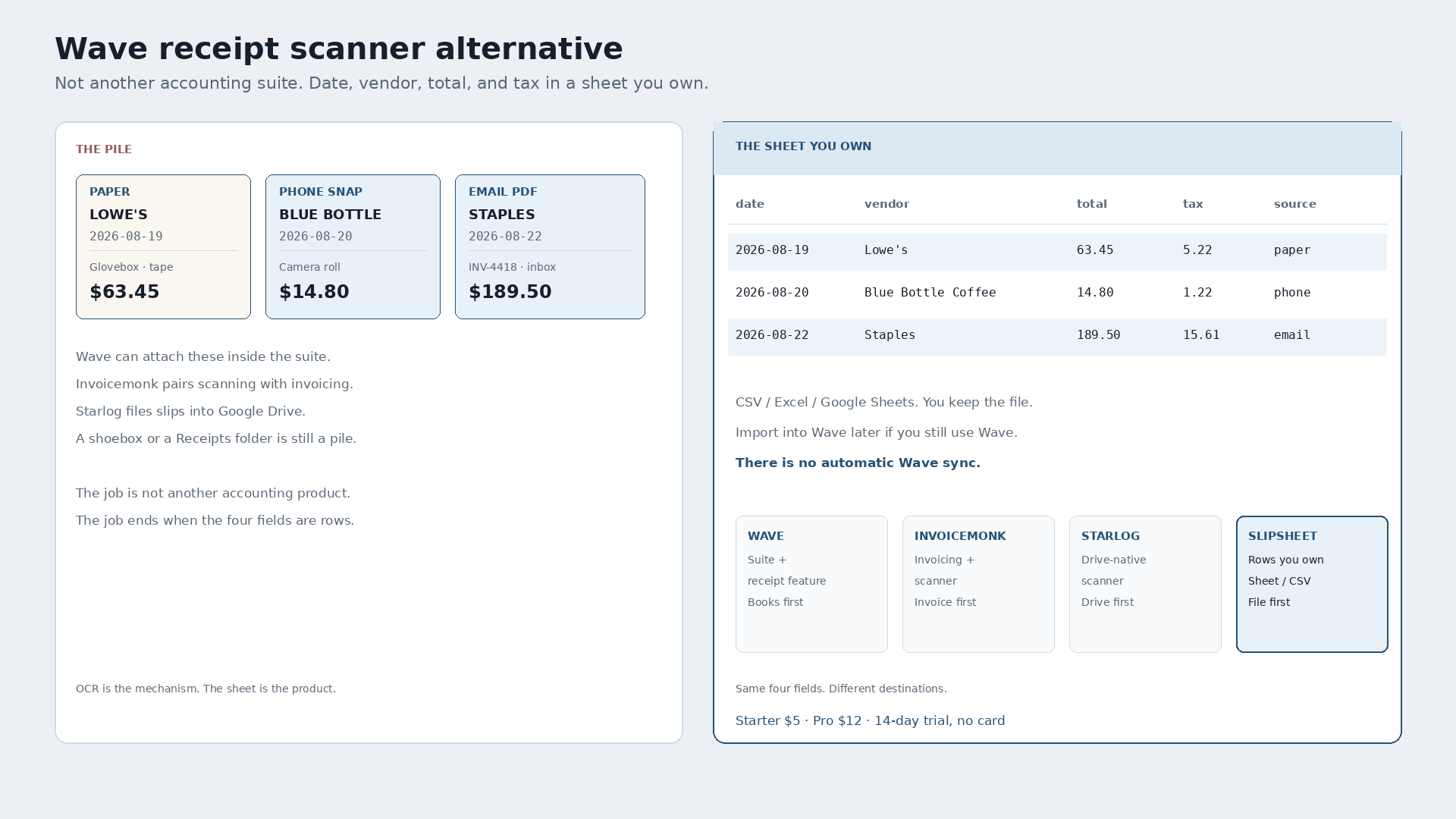Click the 2026-08-22 date on Staples card
Image resolution: width=1456 pixels, height=819 pixels.
(505, 237)
